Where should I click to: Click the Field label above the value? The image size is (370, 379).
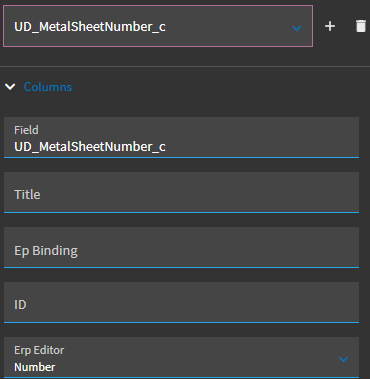click(x=26, y=130)
